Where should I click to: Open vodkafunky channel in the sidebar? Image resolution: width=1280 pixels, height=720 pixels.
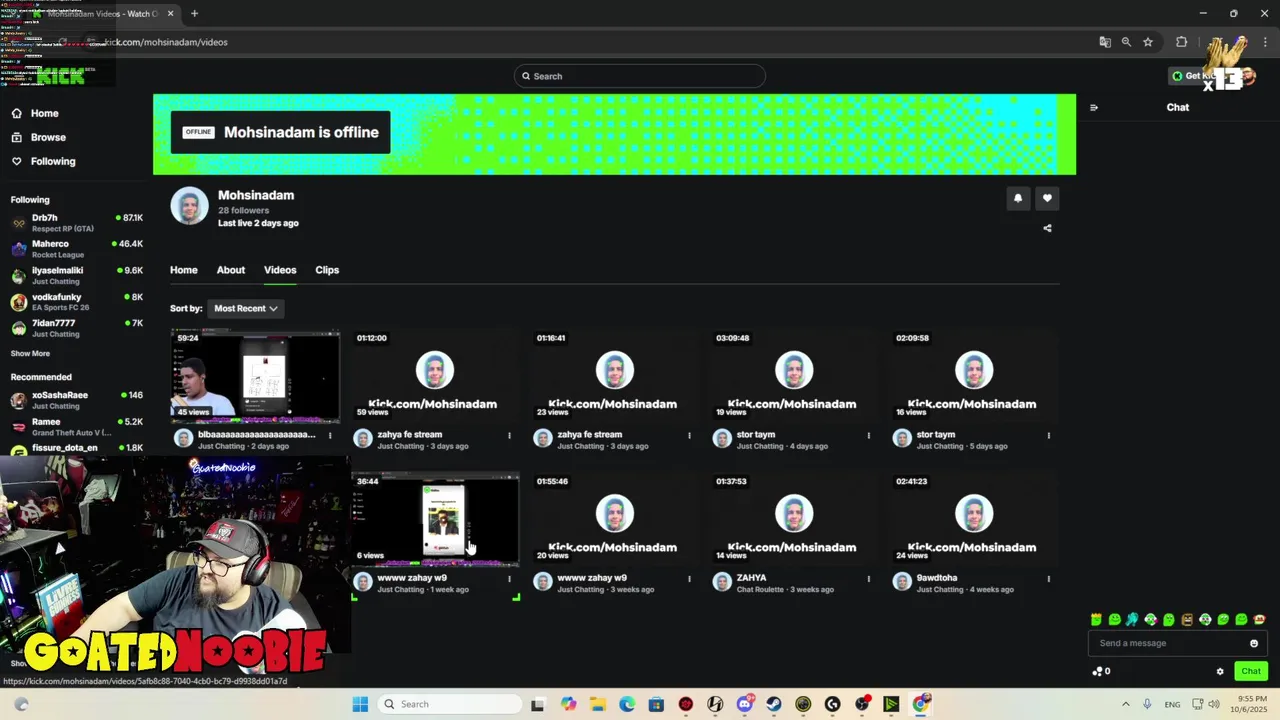coord(76,302)
